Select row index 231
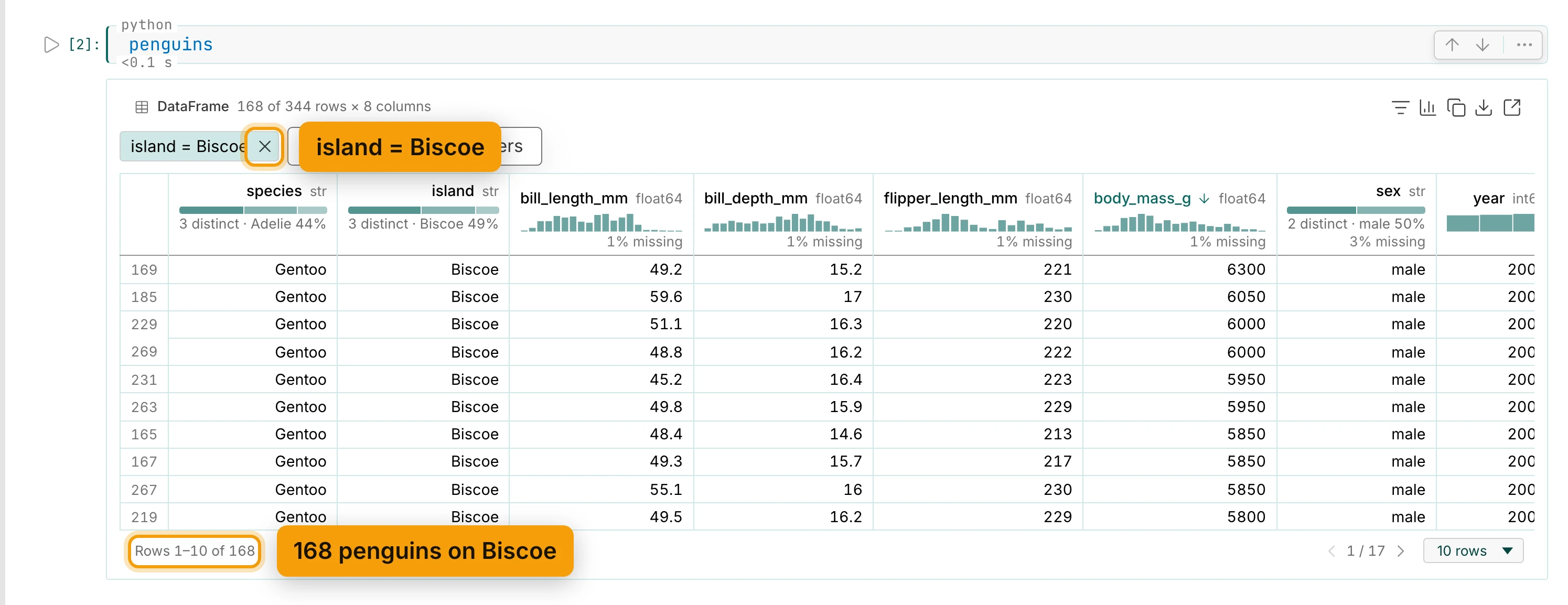Image resolution: width=1568 pixels, height=605 pixels. 144,380
